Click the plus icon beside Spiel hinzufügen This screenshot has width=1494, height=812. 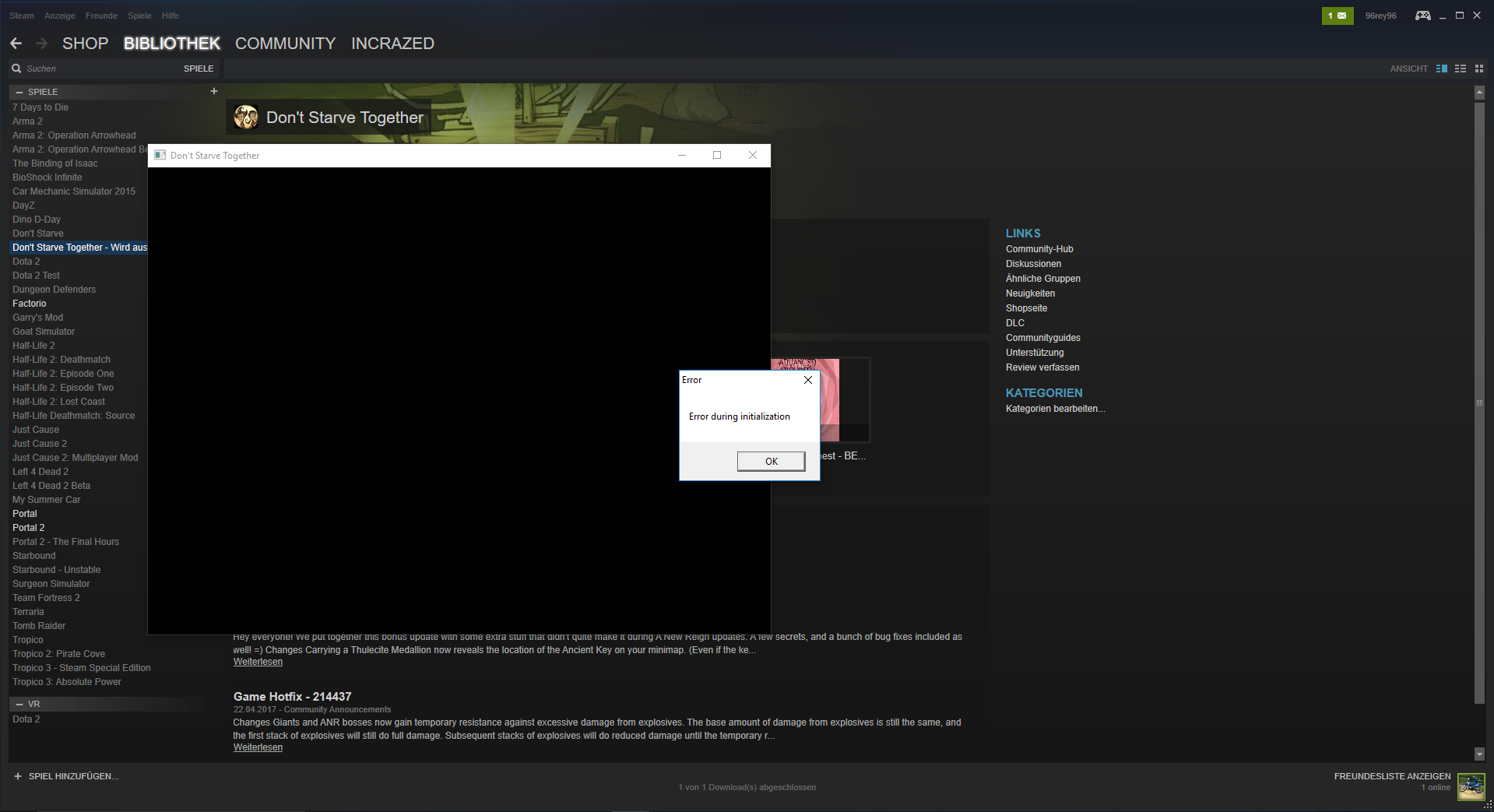(x=18, y=776)
